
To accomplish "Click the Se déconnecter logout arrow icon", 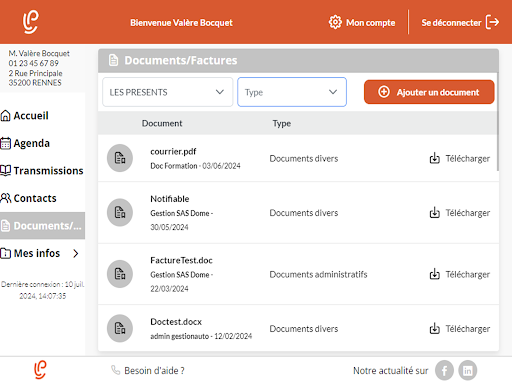I will click(492, 22).
